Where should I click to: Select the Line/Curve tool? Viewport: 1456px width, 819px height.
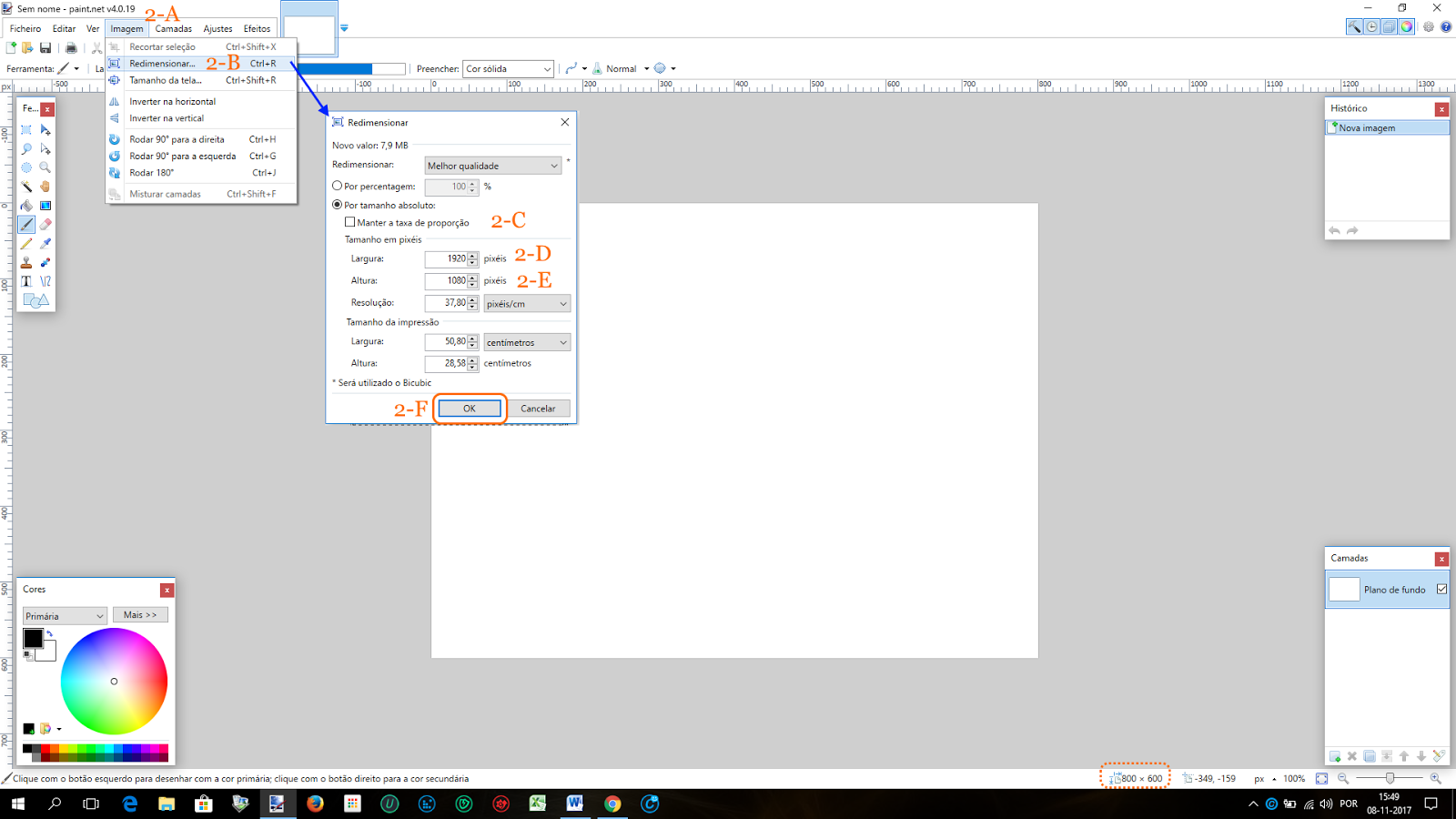(x=45, y=281)
